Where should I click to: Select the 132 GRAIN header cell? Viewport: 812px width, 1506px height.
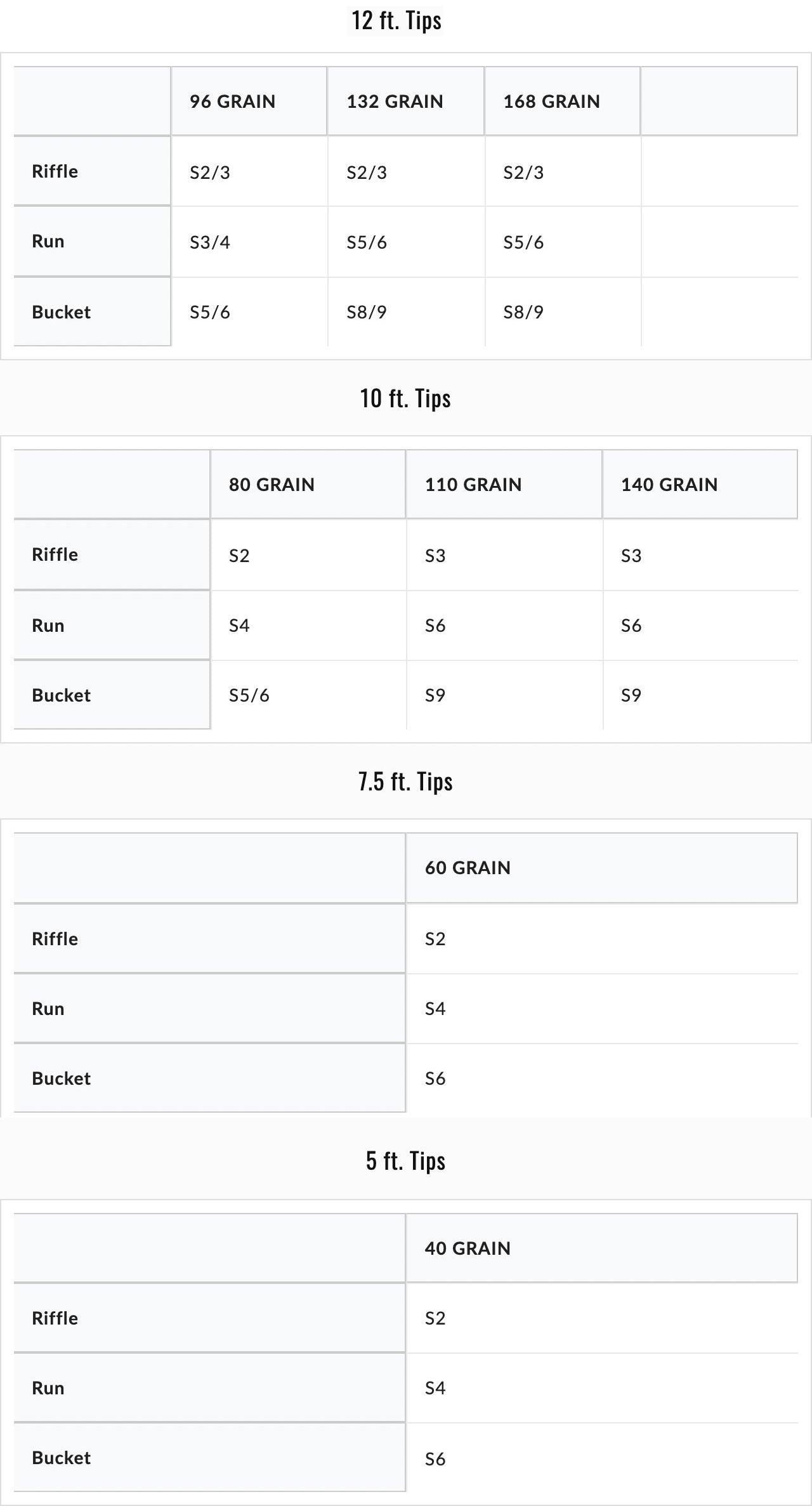click(x=406, y=101)
